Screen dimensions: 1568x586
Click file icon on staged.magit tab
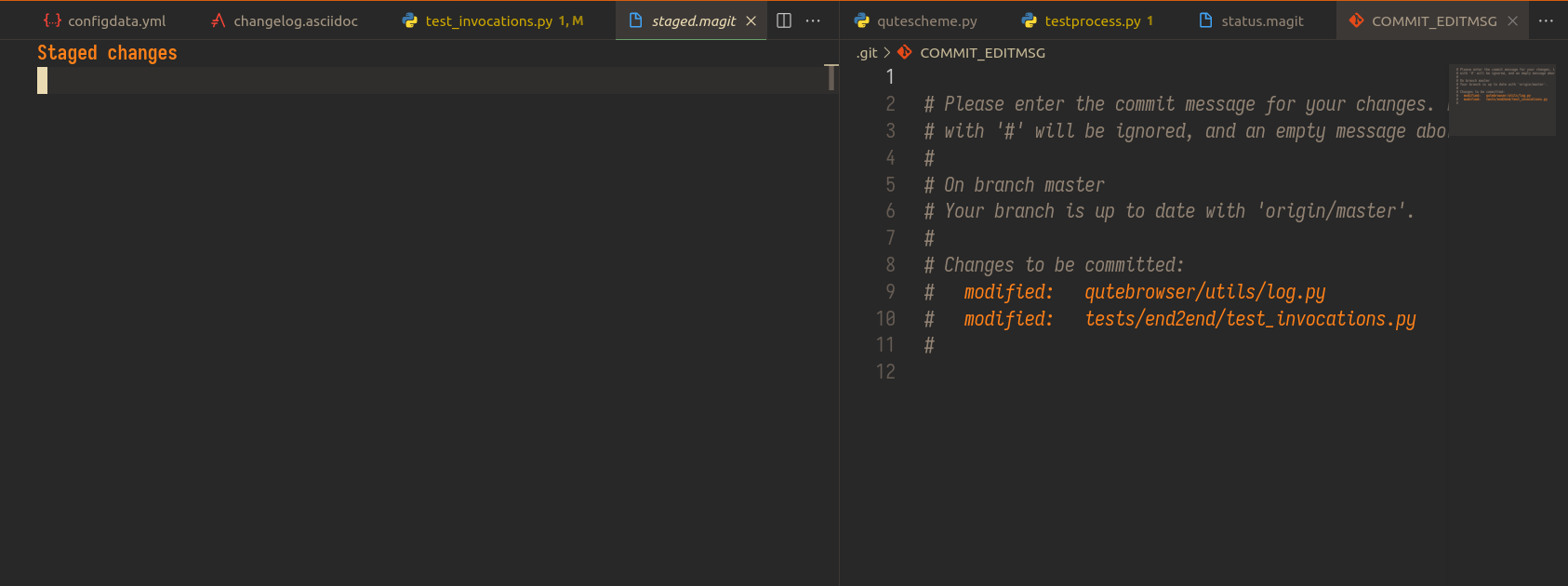pyautogui.click(x=636, y=20)
